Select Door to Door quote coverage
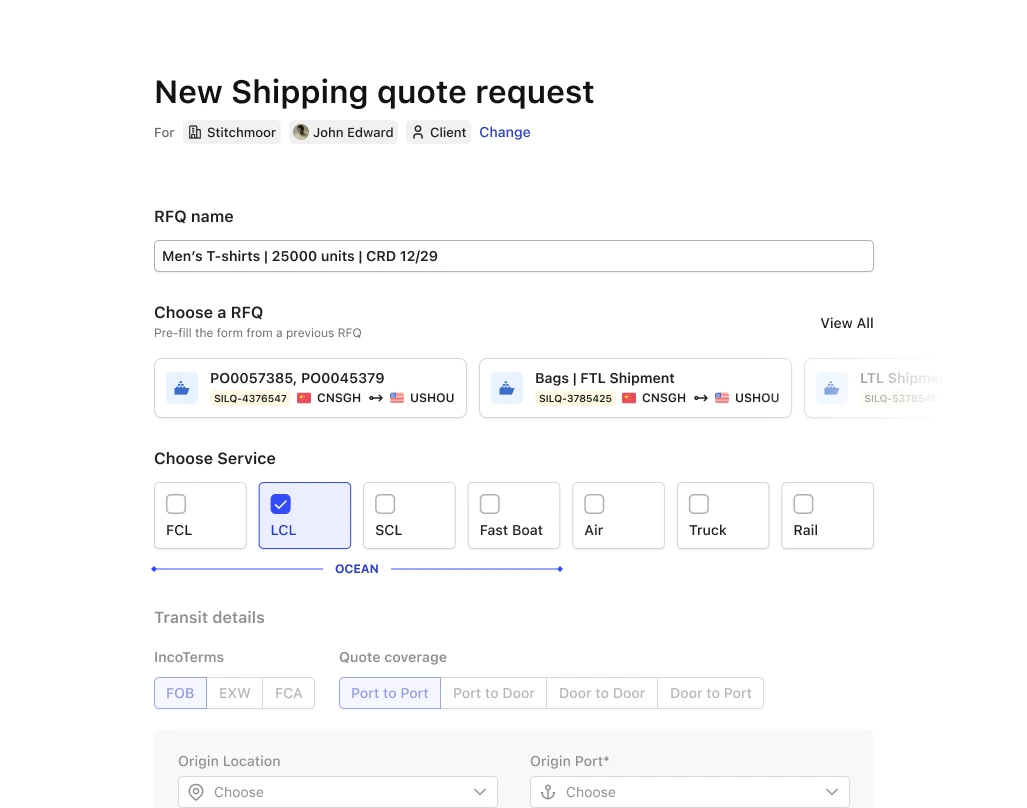 601,692
